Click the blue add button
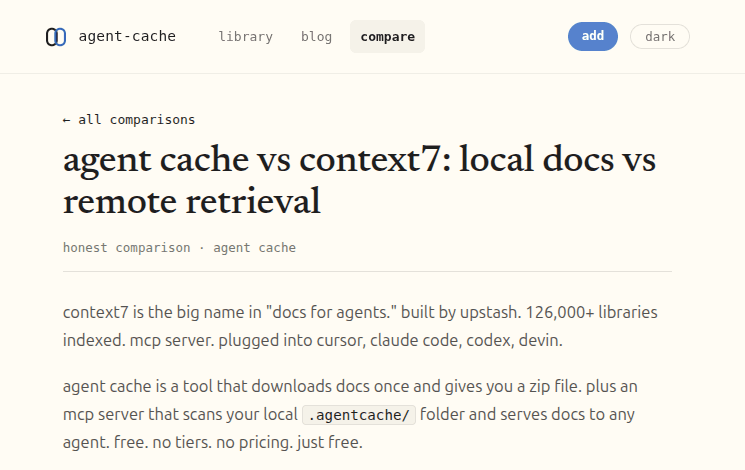The width and height of the screenshot is (745, 470). click(x=592, y=36)
